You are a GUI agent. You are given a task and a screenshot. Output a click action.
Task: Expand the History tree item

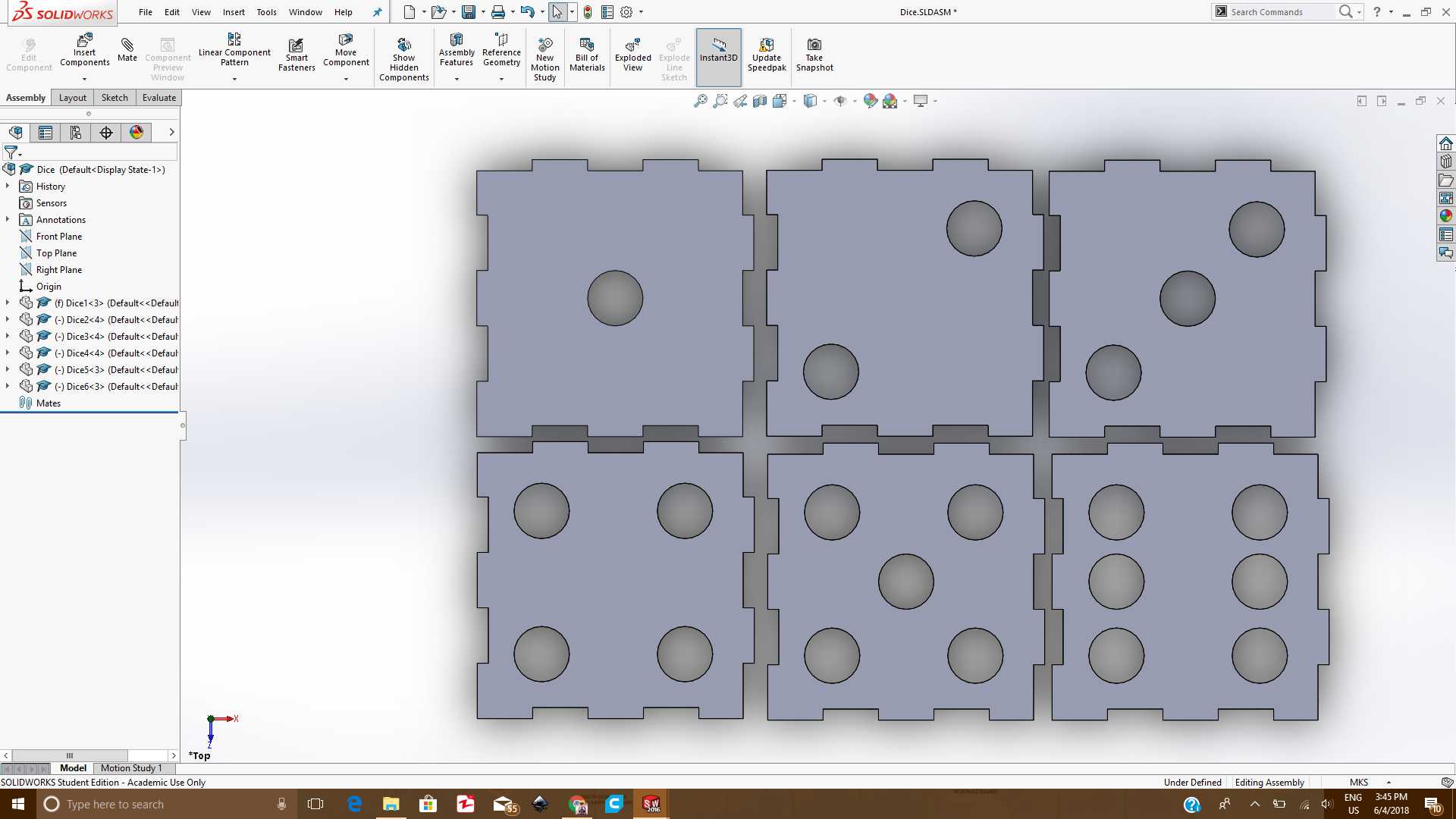(x=8, y=186)
